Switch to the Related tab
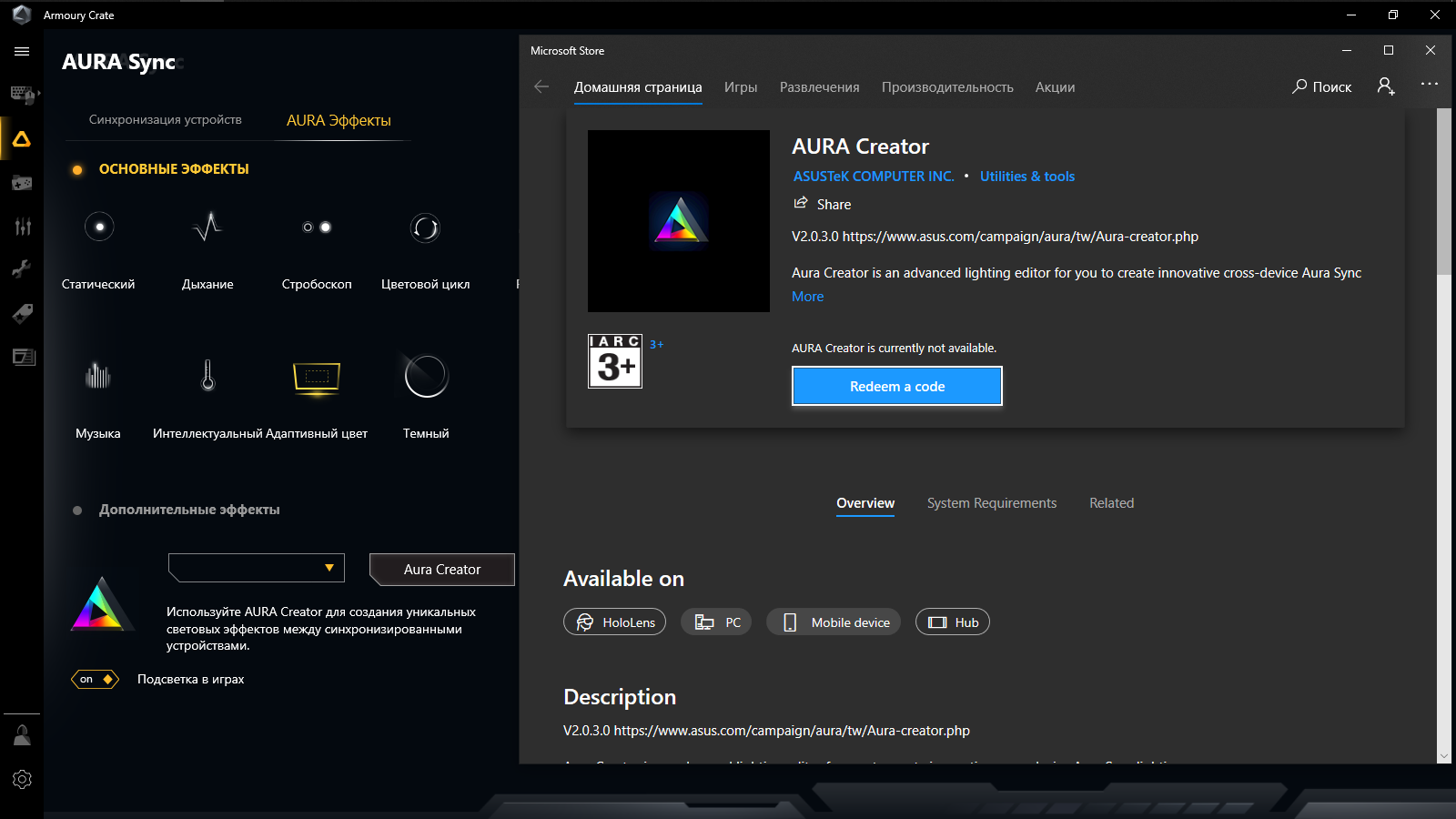1456x819 pixels. [1111, 503]
